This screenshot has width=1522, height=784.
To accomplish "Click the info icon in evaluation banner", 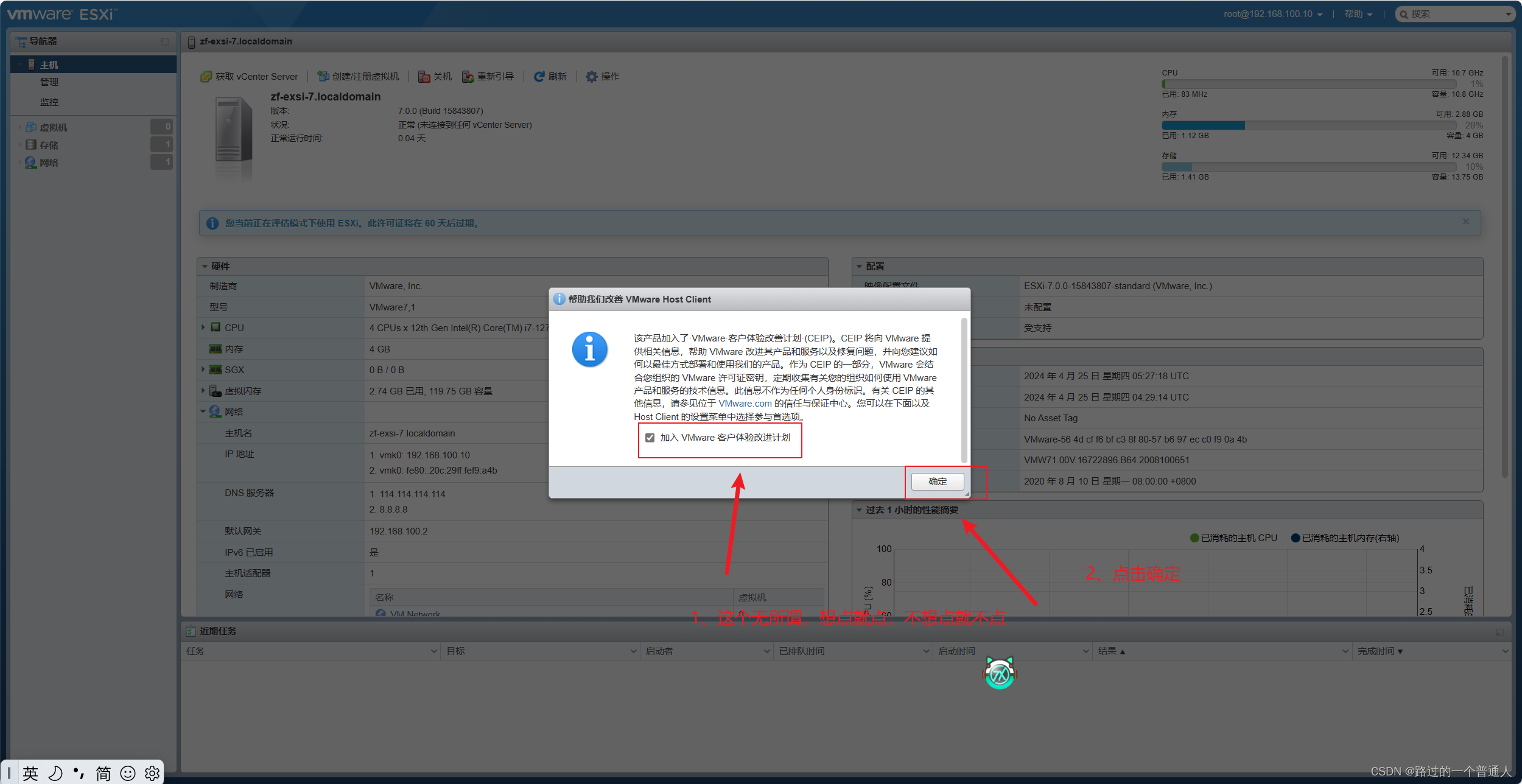I will 212,223.
